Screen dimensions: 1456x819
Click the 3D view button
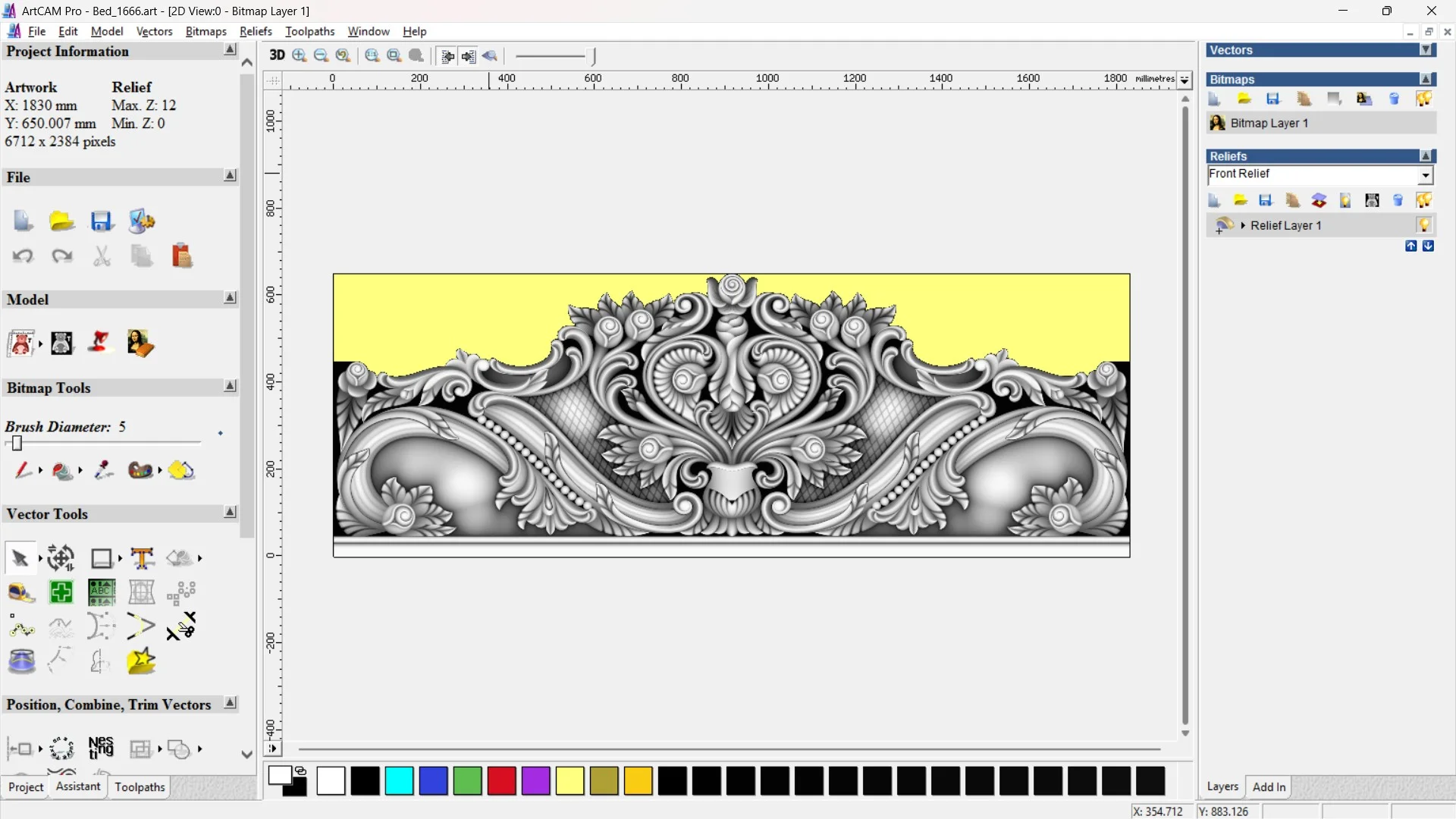[x=277, y=55]
